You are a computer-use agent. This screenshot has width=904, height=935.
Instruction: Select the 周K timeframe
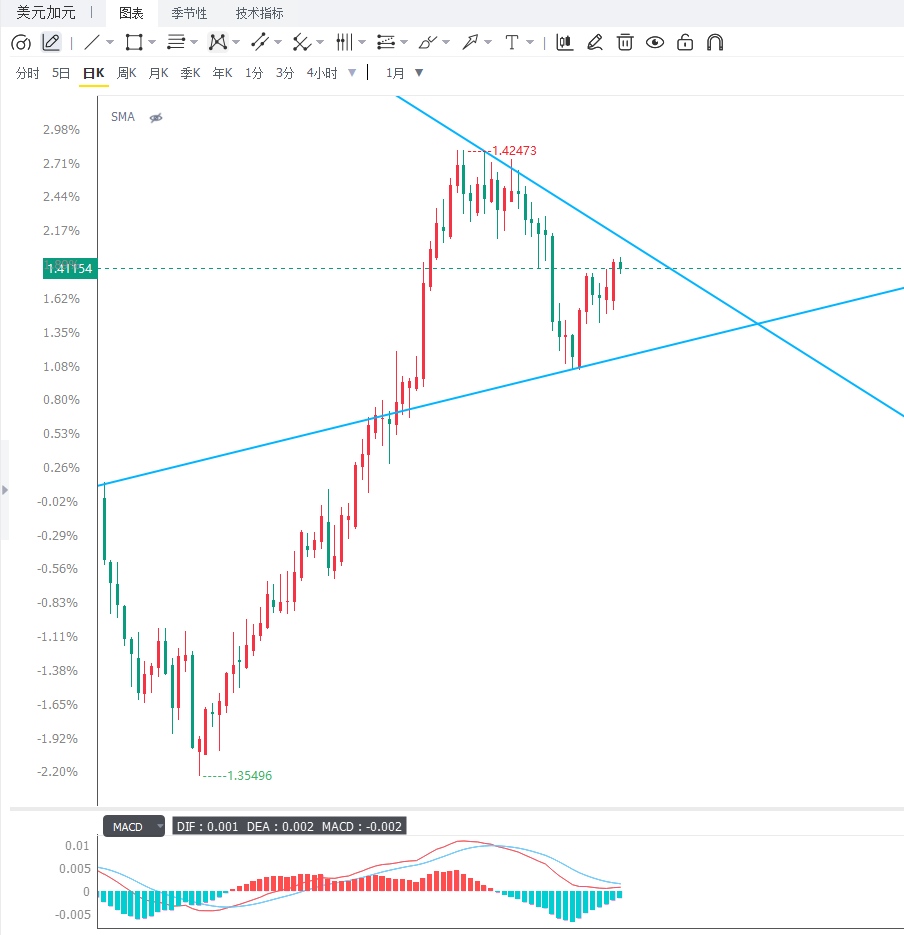tap(126, 73)
